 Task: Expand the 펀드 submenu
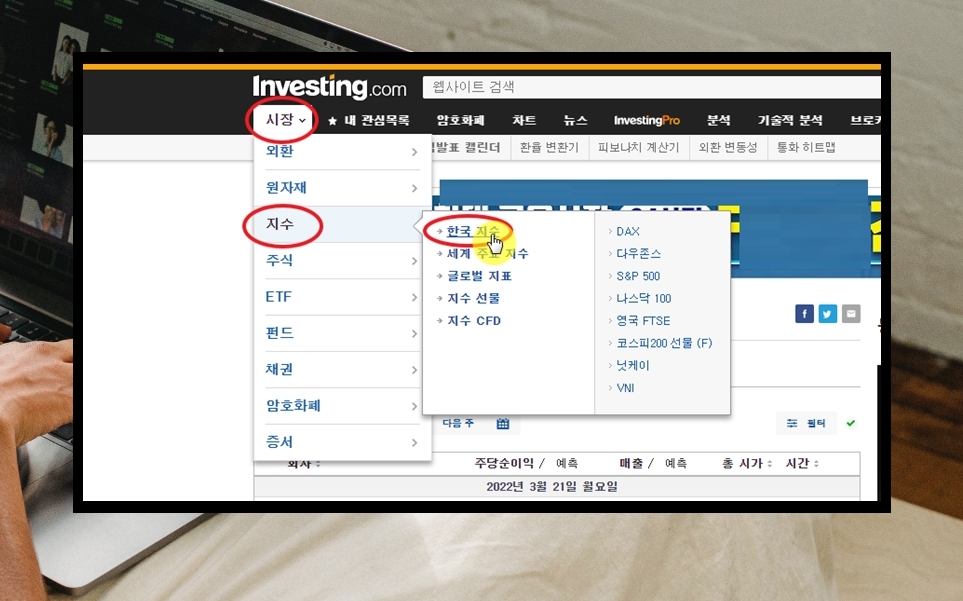(342, 333)
